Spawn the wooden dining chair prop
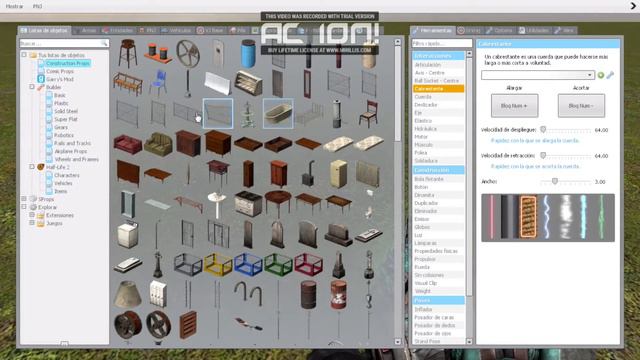 click(x=368, y=113)
